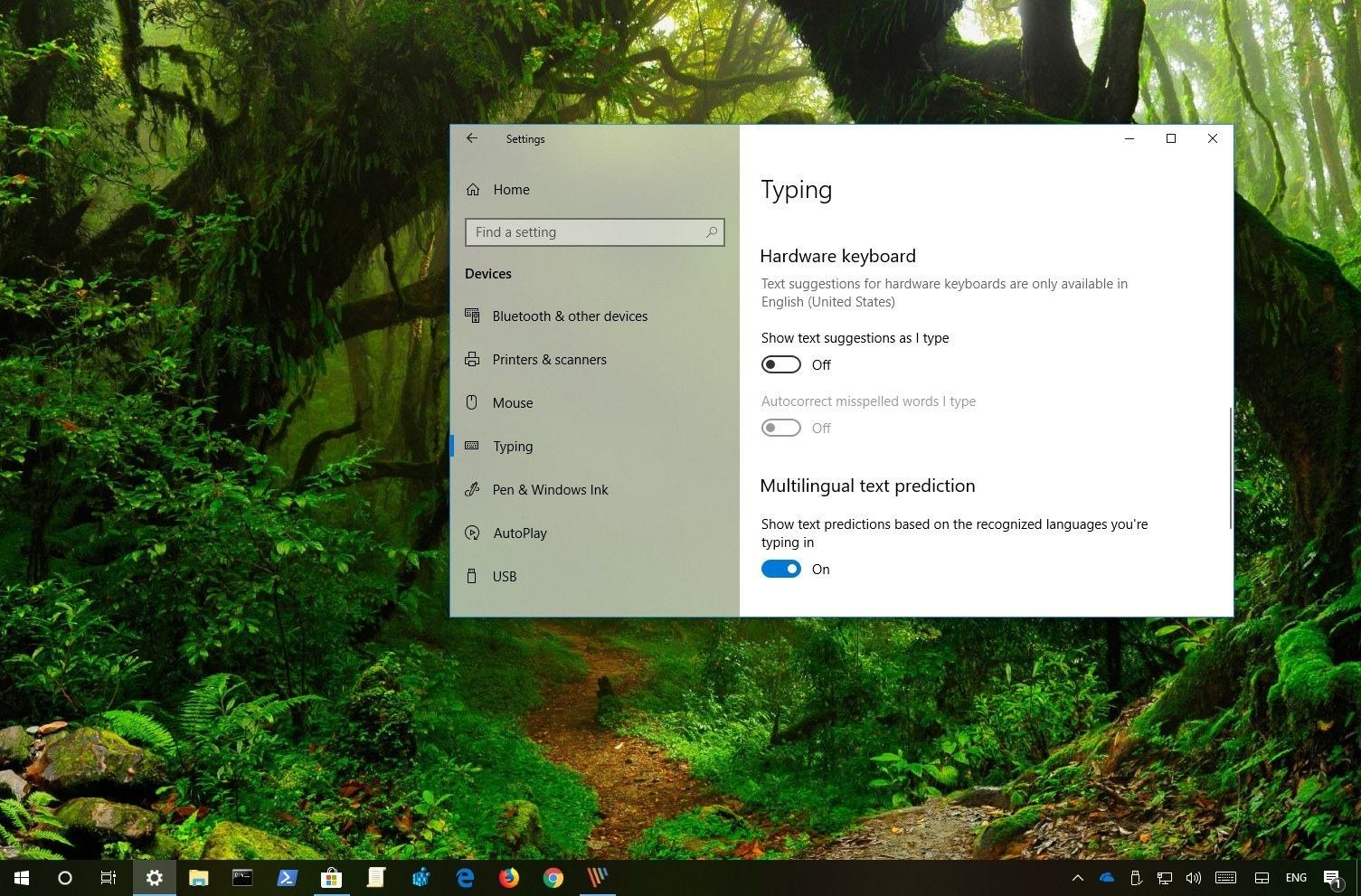Click the Autocorrect misspelled words toggle
The height and width of the screenshot is (896, 1361).
coord(780,428)
